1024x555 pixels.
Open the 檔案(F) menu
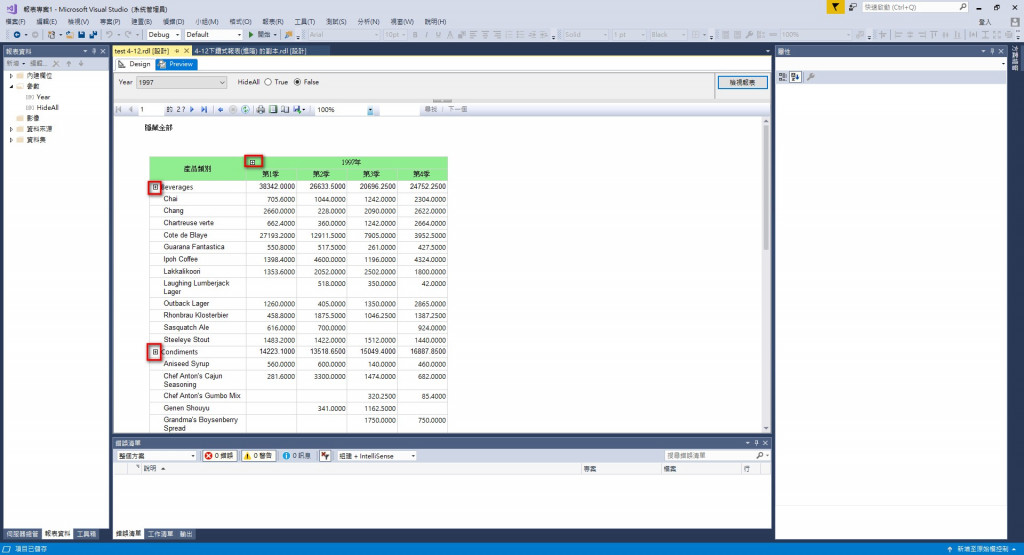(15, 22)
